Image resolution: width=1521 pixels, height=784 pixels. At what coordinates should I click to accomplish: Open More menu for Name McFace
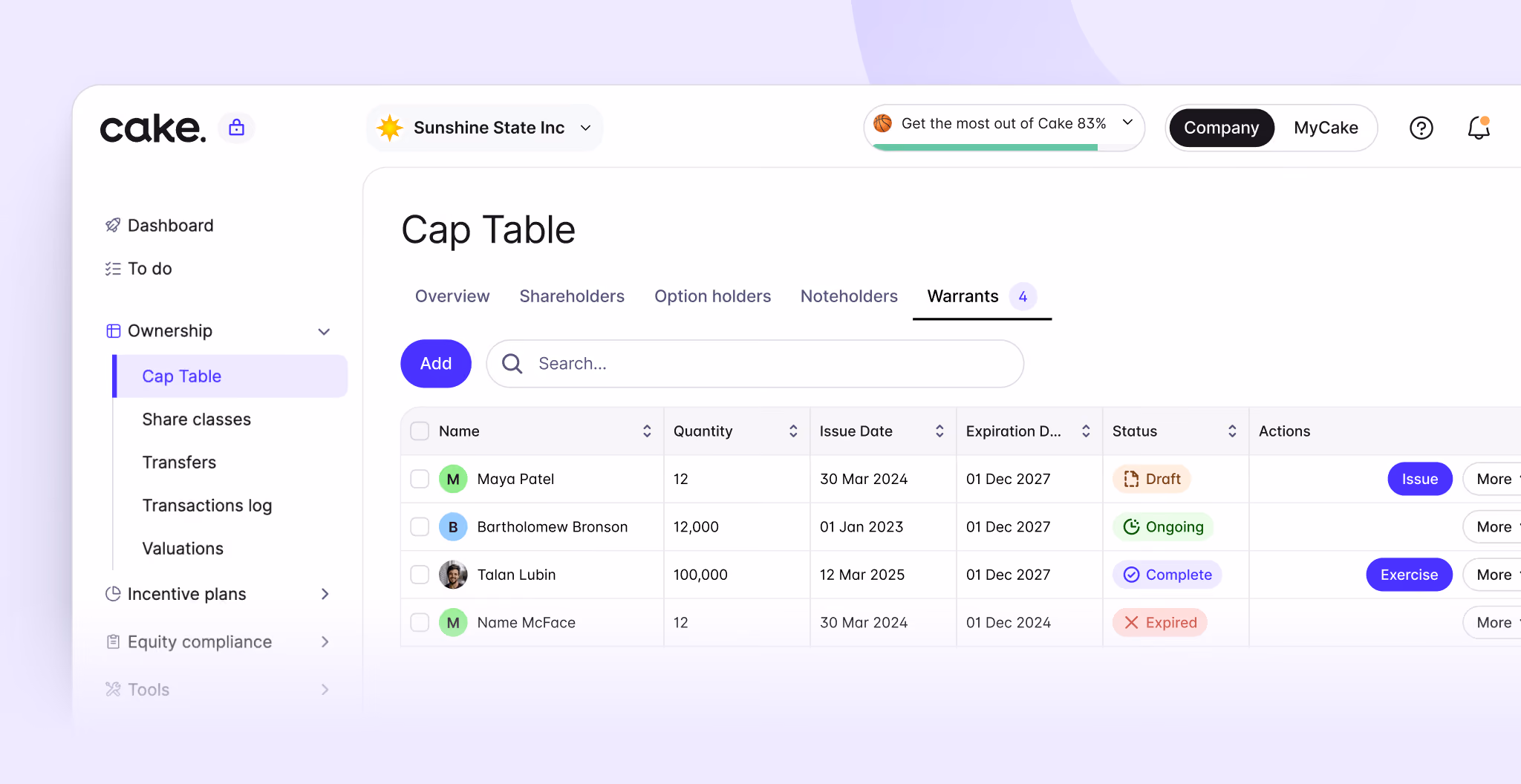tap(1493, 622)
